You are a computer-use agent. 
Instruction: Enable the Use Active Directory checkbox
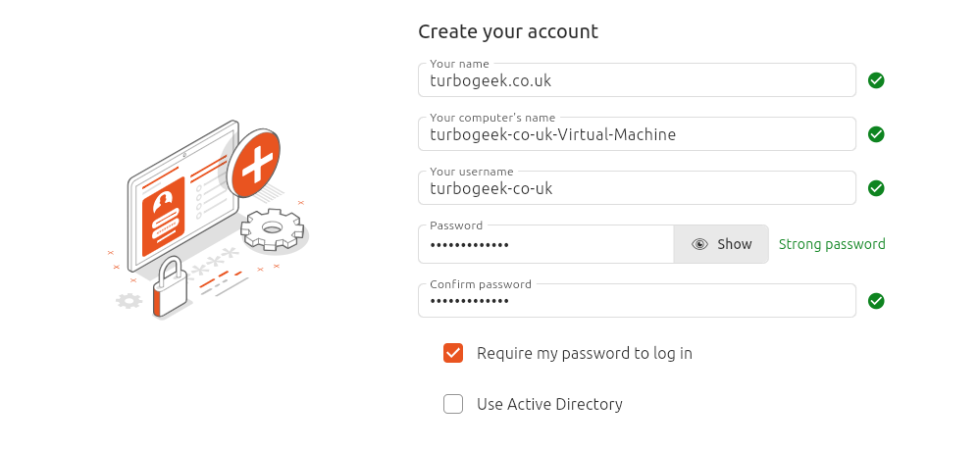[453, 404]
